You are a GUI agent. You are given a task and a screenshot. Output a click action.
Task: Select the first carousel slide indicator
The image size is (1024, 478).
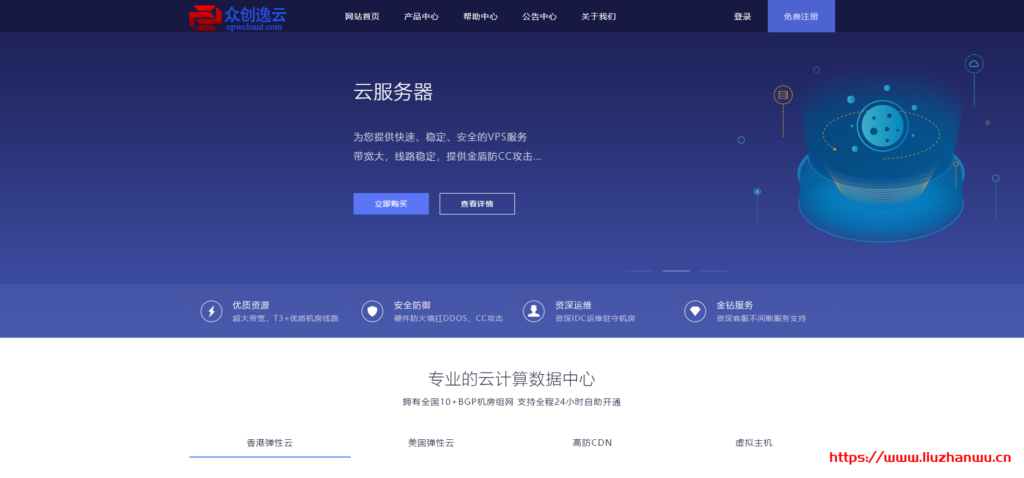639,270
